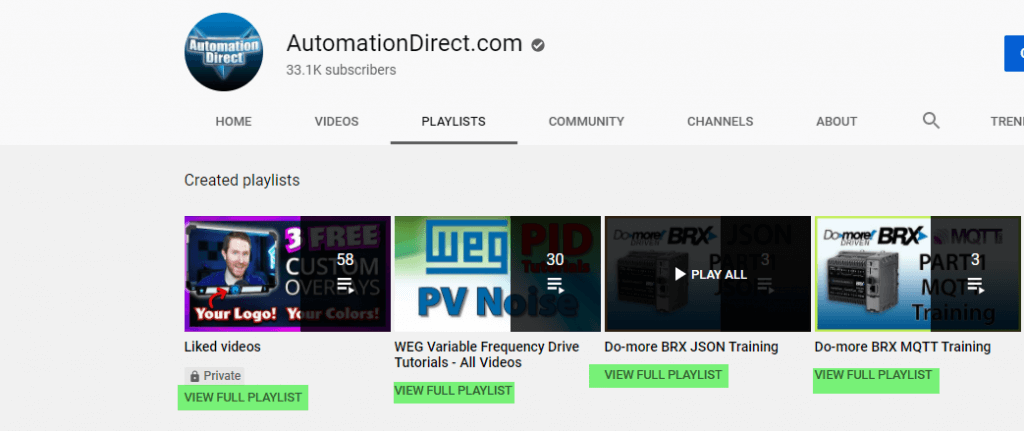Click the blue button at the header's right edge
The image size is (1024, 431).
[1013, 53]
